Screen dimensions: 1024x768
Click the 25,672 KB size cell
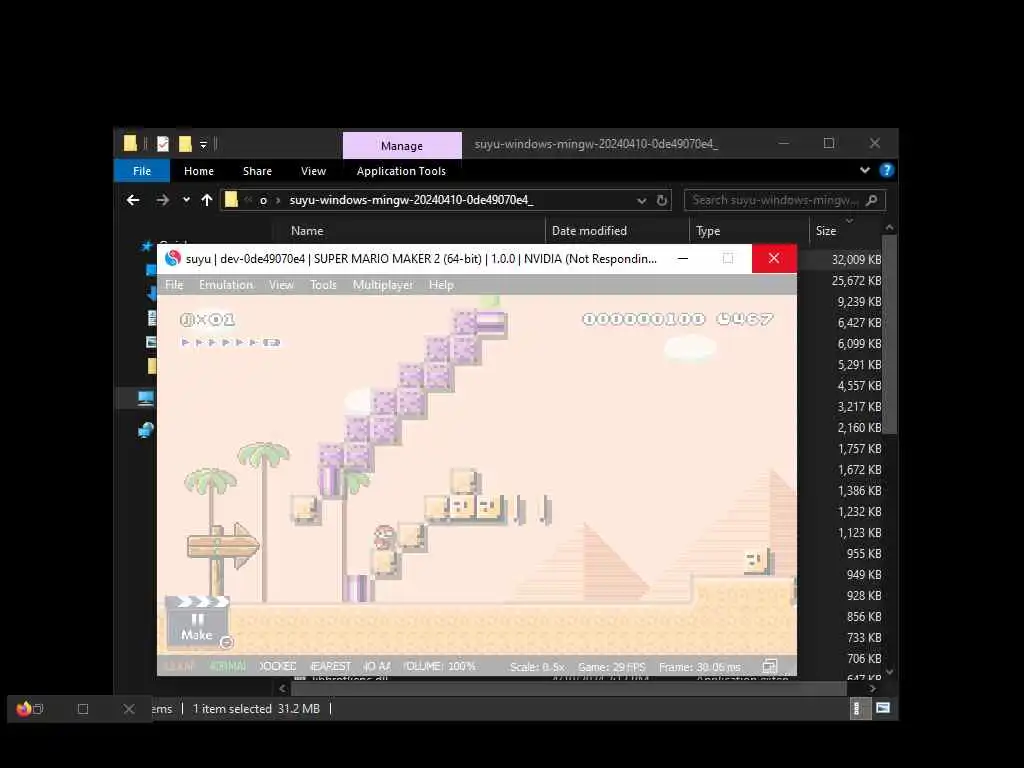pos(856,281)
